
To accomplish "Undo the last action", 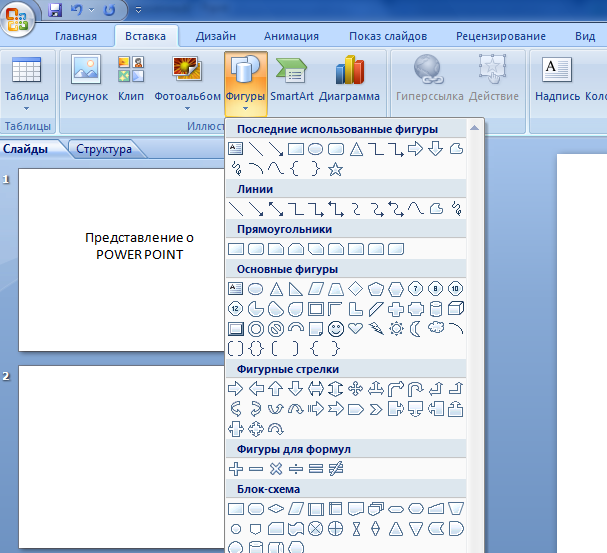I will click(76, 10).
